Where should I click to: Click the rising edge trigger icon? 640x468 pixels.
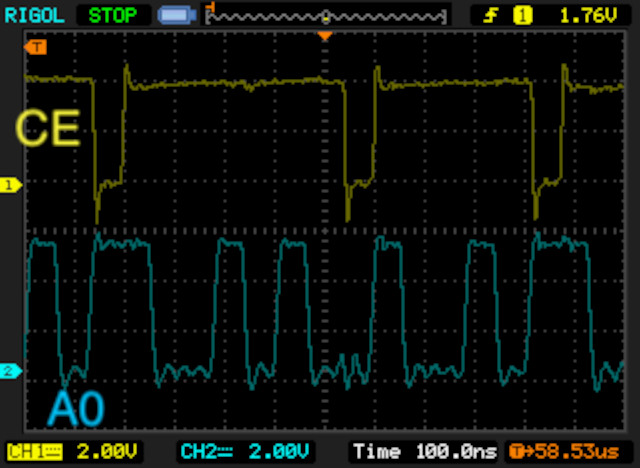490,16
